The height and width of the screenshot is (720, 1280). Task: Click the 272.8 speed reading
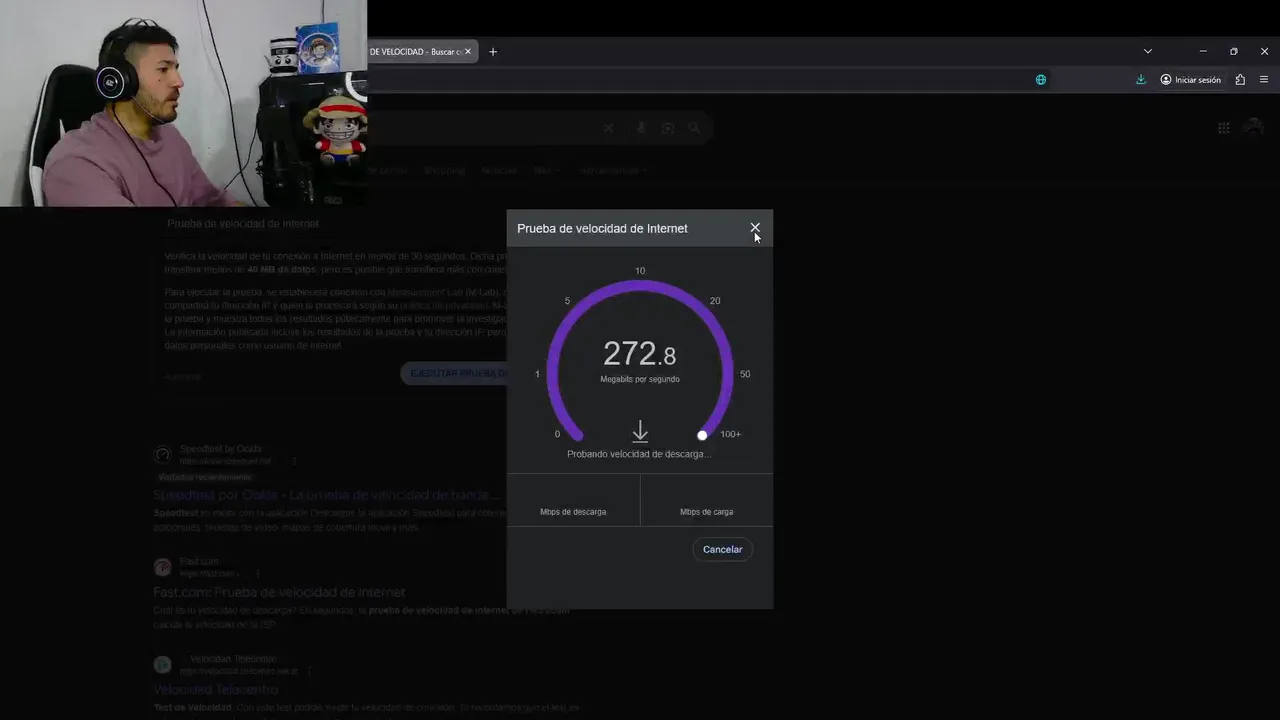(639, 353)
